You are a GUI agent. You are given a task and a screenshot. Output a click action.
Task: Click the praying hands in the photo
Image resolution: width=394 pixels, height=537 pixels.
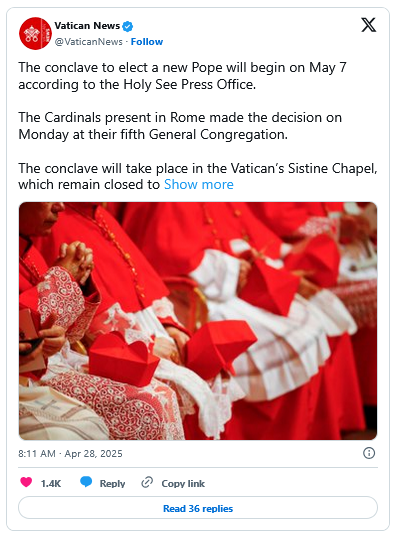point(76,260)
